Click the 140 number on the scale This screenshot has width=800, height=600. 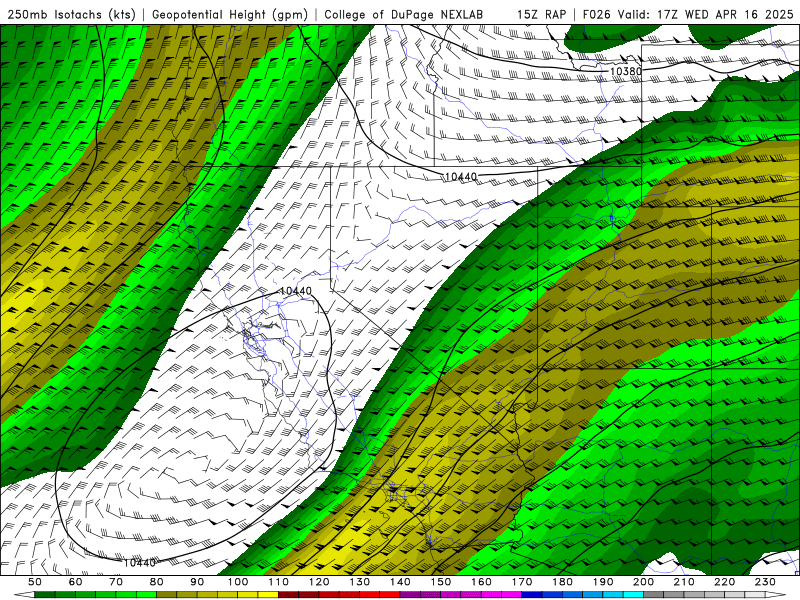click(401, 582)
